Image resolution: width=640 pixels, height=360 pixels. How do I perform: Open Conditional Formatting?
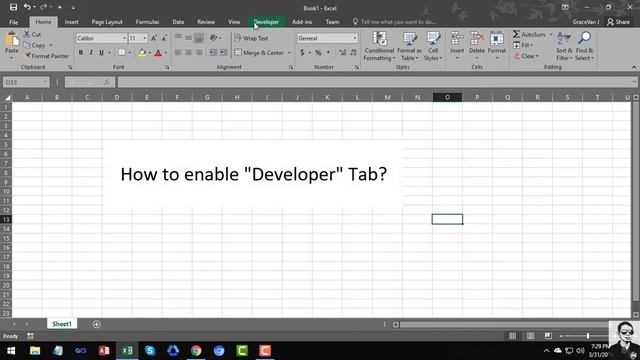pos(379,47)
